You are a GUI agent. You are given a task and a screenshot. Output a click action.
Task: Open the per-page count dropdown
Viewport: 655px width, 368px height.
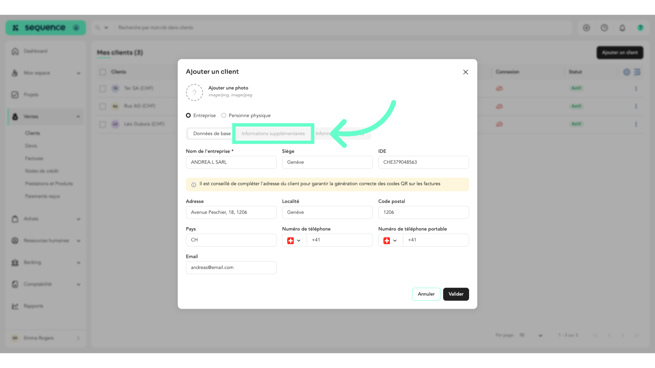(531, 335)
